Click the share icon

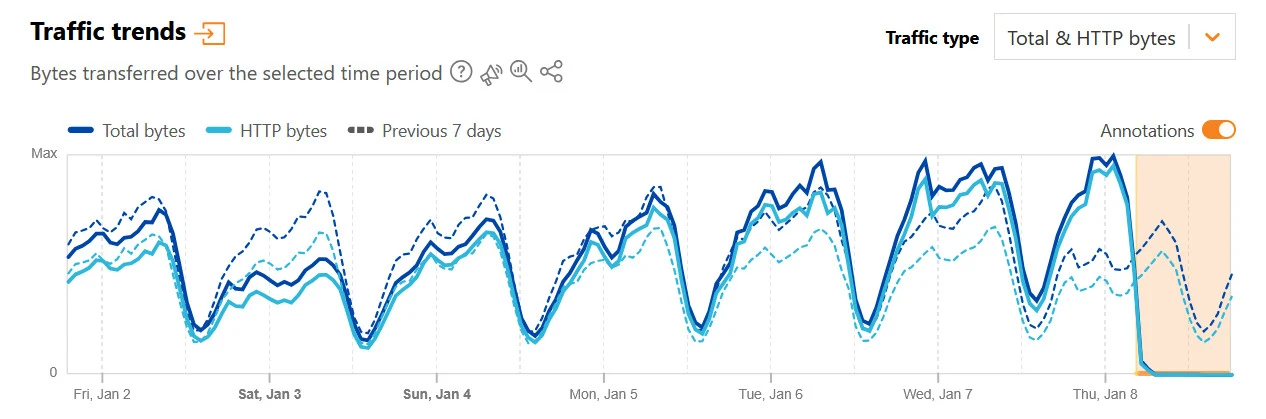pyautogui.click(x=551, y=72)
